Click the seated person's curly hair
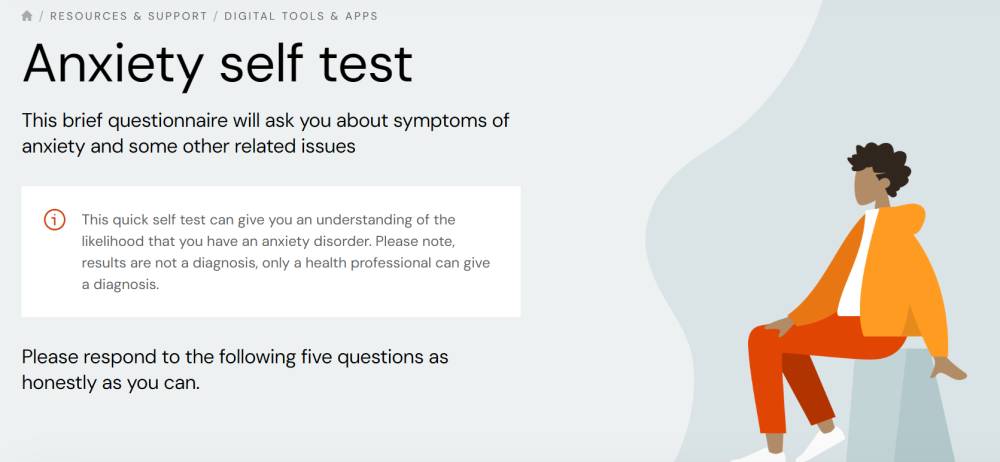 click(882, 165)
